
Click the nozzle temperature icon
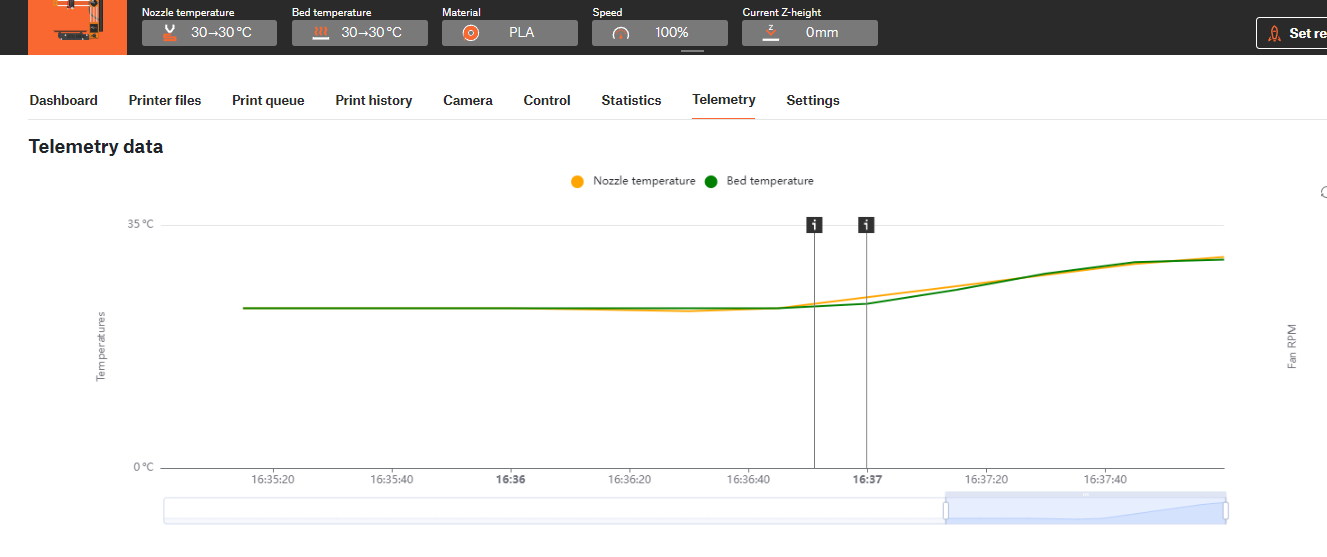coord(169,32)
